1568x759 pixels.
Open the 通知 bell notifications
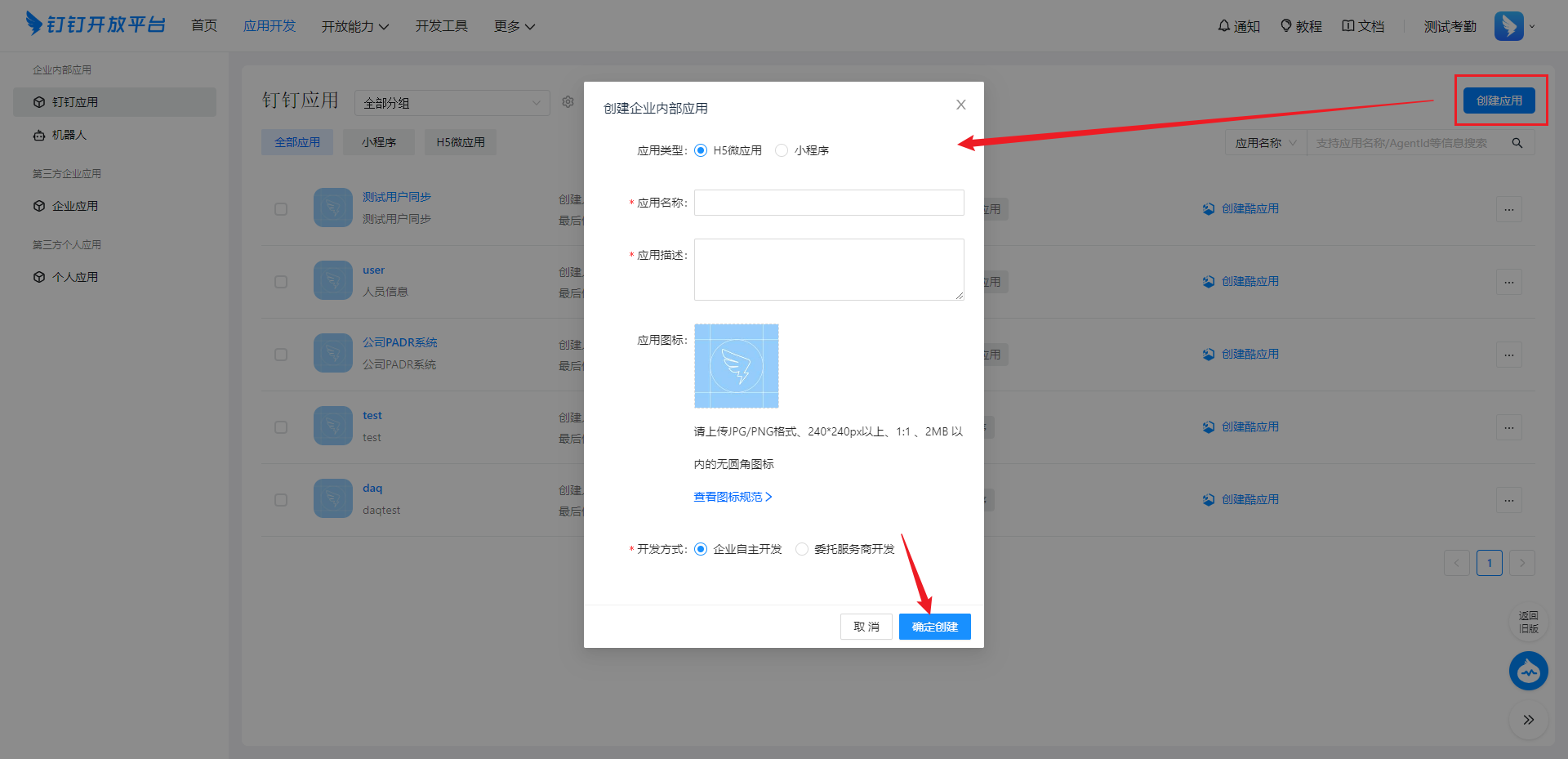pyautogui.click(x=1239, y=26)
